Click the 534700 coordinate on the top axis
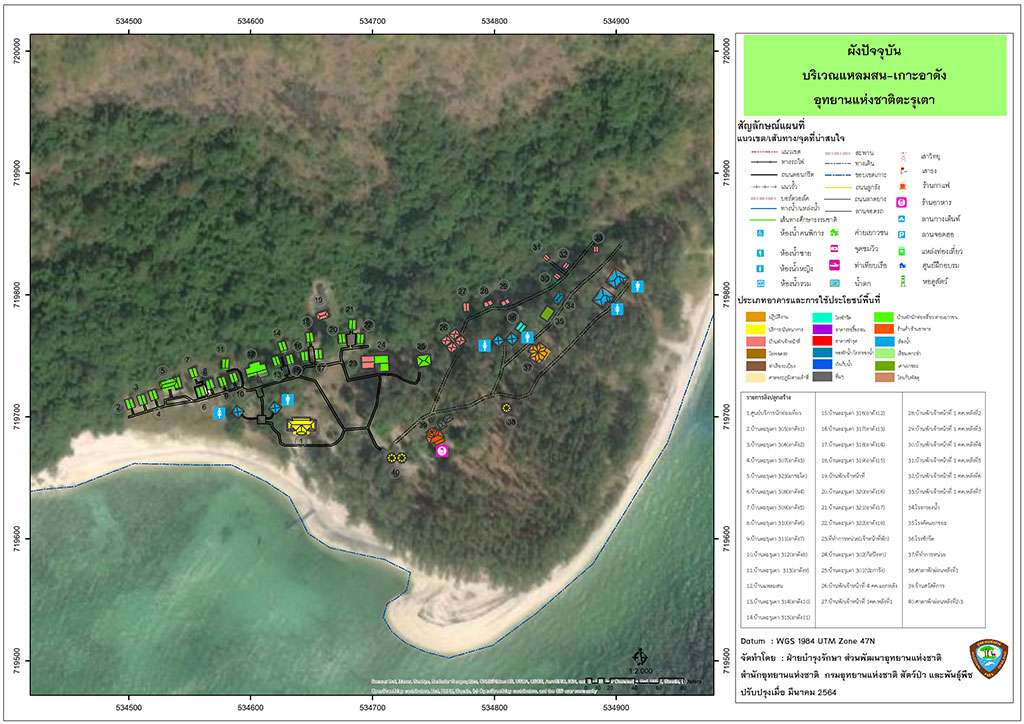Screen dimensions: 1024x724 (x=372, y=21)
